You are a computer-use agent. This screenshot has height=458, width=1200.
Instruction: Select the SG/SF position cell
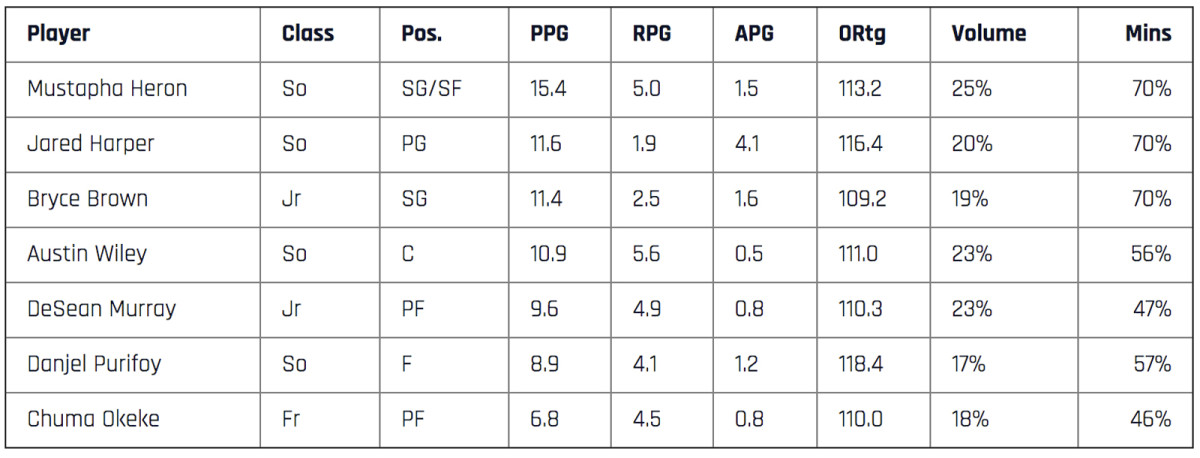point(431,88)
